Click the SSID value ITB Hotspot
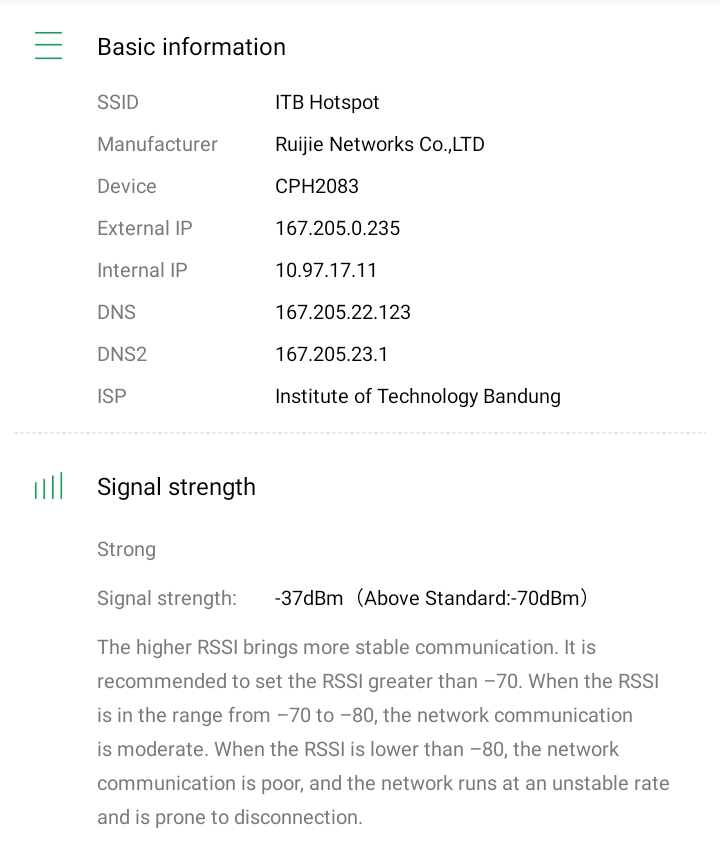The image size is (720, 859). click(x=327, y=102)
